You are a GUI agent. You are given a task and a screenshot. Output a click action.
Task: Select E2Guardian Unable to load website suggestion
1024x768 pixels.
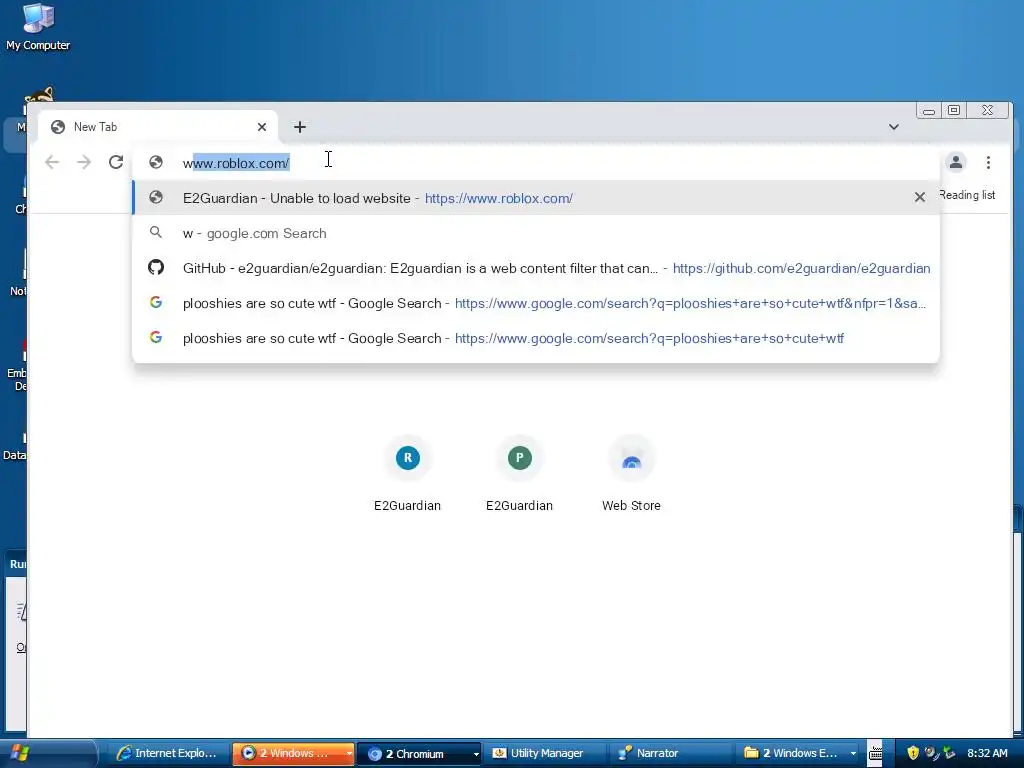tap(536, 198)
